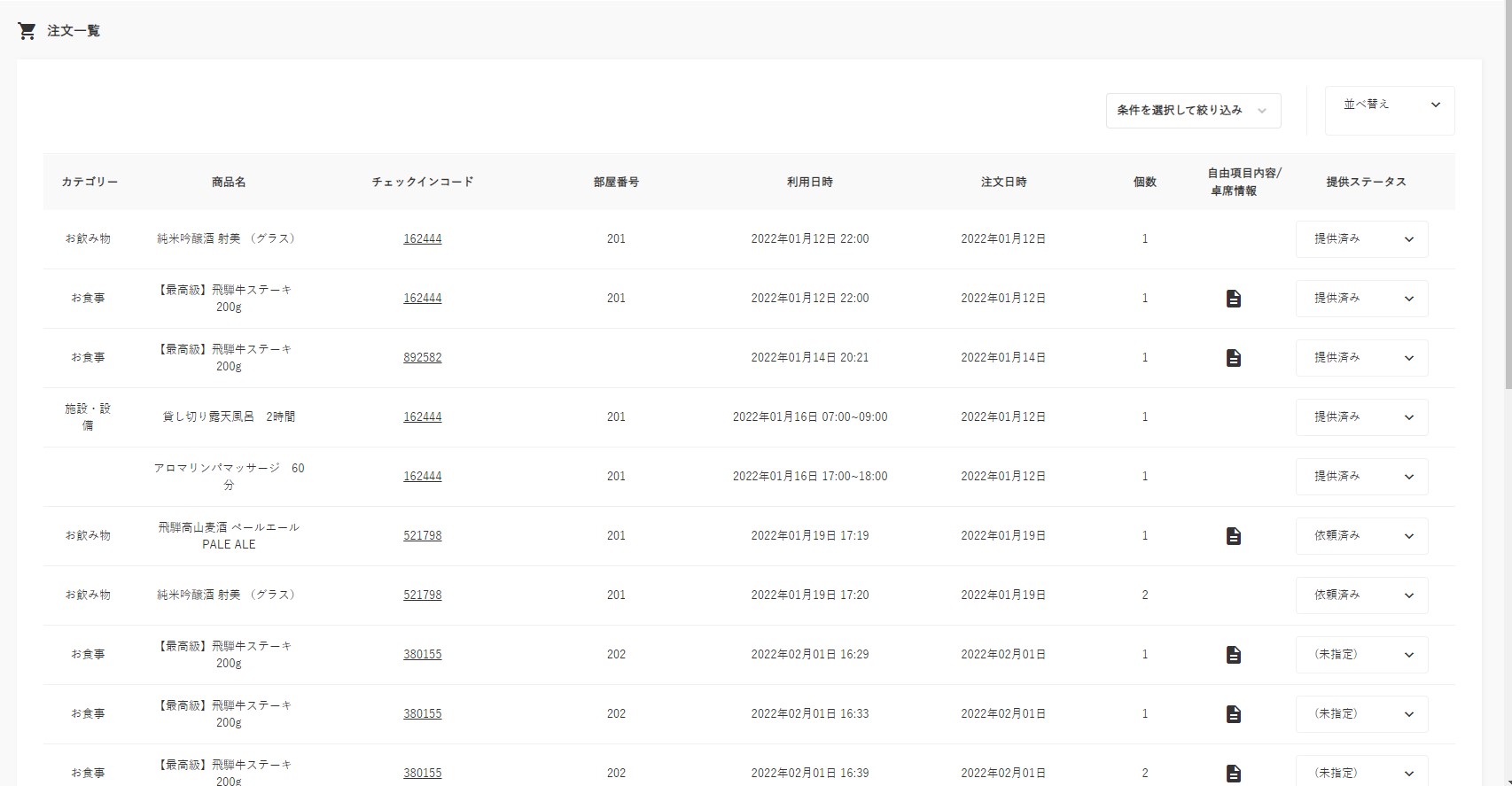Click check-in code 162444 for 貸し切り露天風呂
This screenshot has height=786, width=1512.
pyautogui.click(x=422, y=417)
